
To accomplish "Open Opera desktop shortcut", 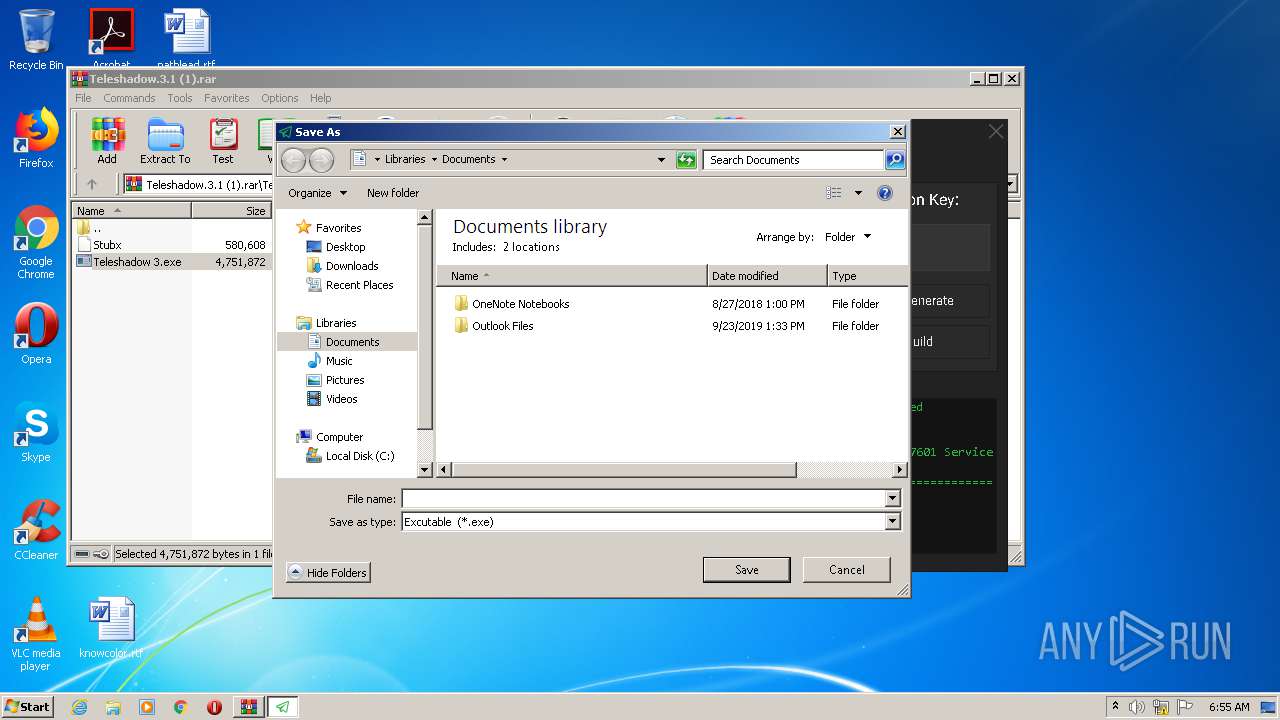I will (36, 334).
